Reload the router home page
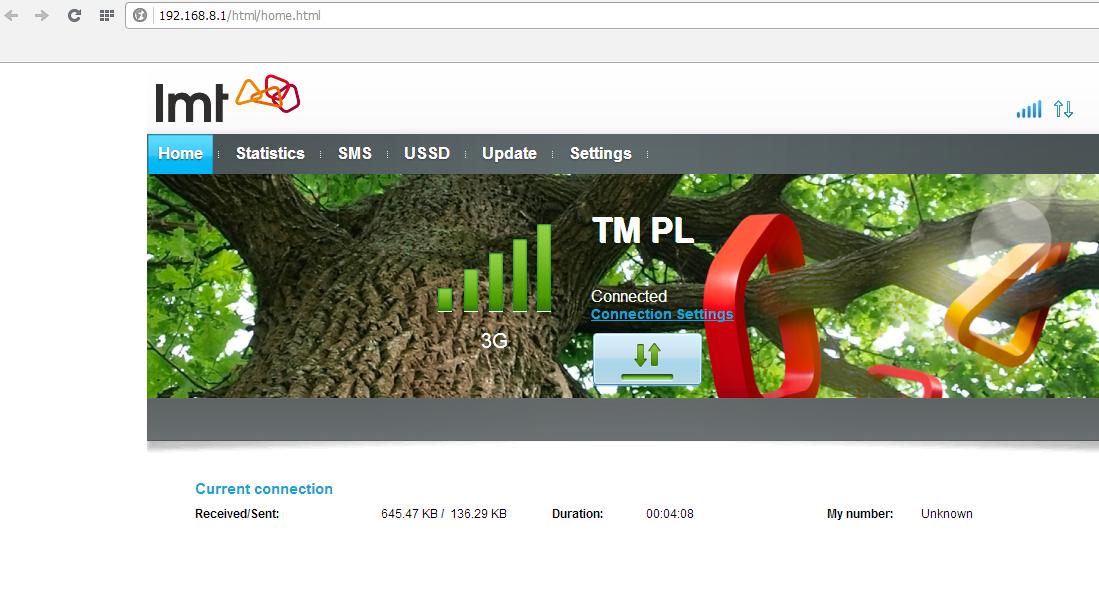The image size is (1099, 606). (x=74, y=16)
